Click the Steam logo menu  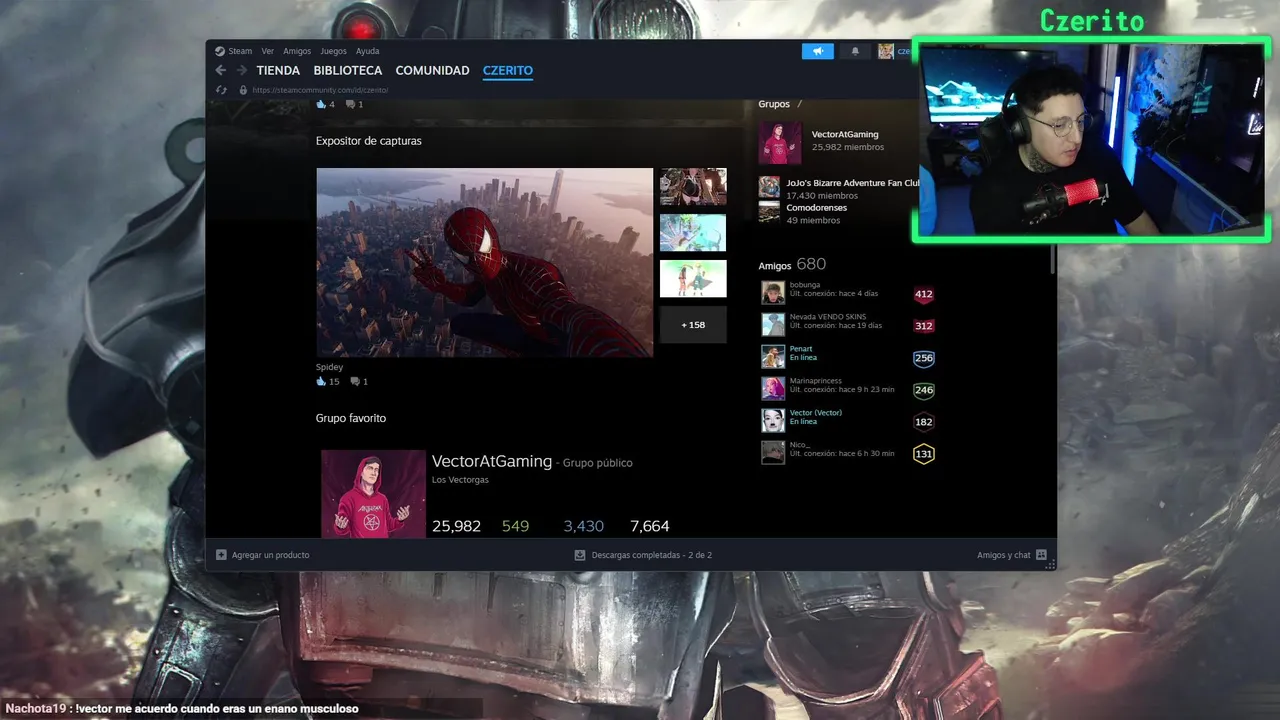(220, 51)
